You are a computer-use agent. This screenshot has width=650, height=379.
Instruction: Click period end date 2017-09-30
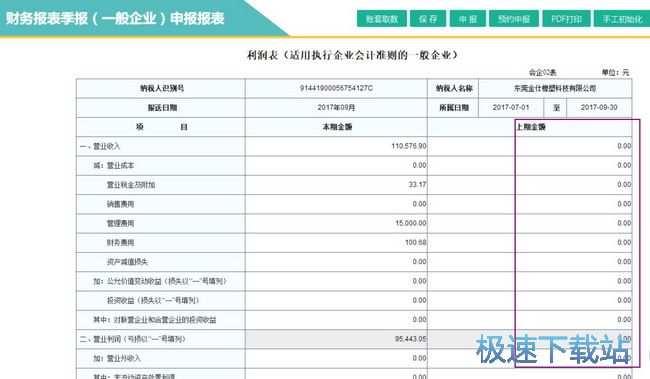pos(599,107)
